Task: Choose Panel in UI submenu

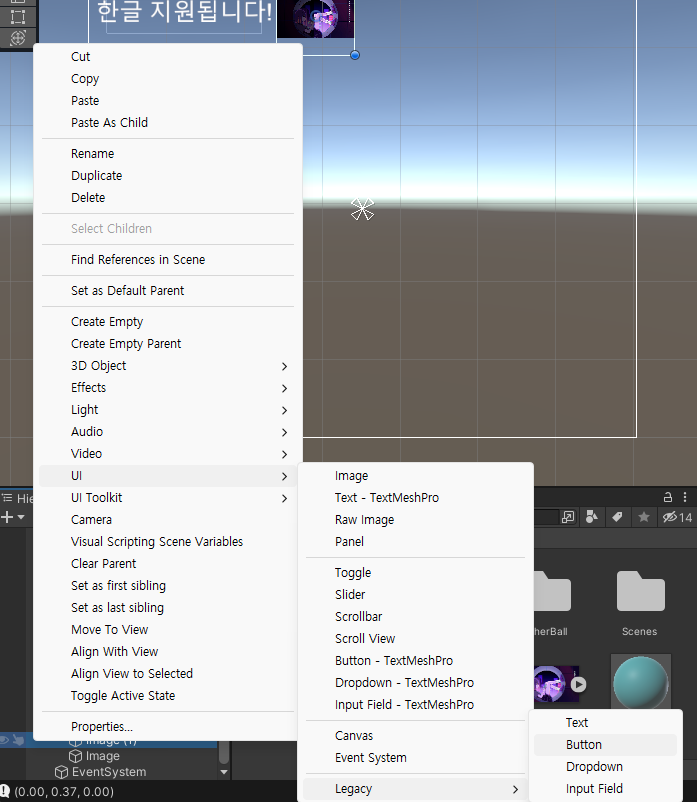Action: (x=415, y=542)
